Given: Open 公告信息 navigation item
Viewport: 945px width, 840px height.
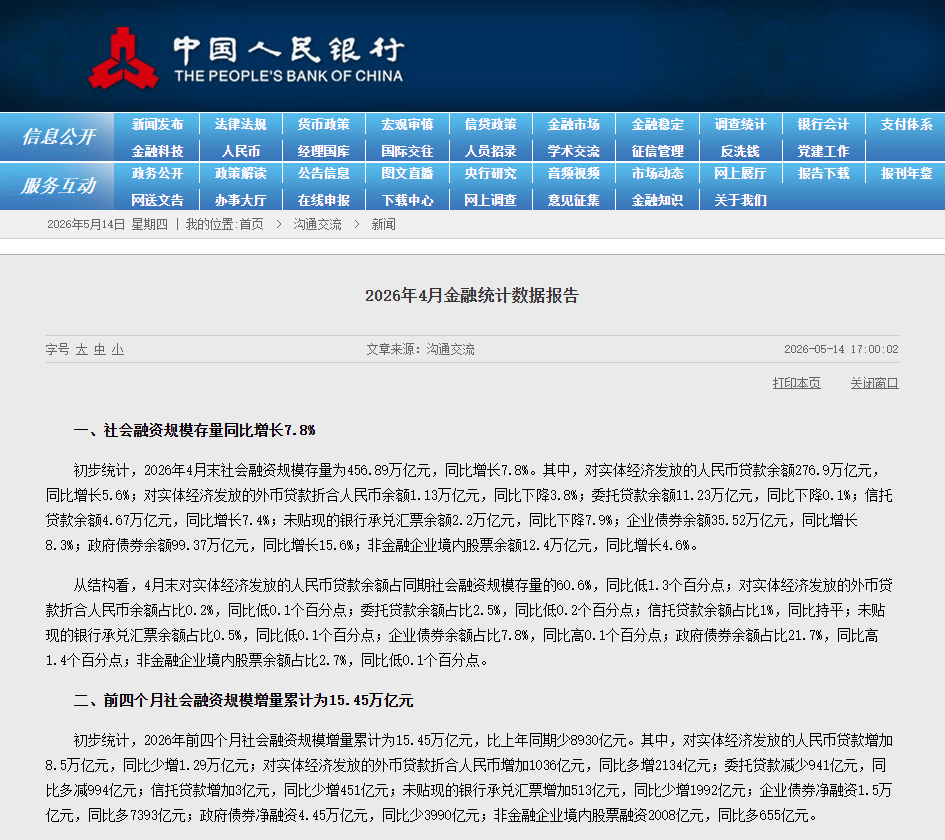Looking at the screenshot, I should point(324,173).
